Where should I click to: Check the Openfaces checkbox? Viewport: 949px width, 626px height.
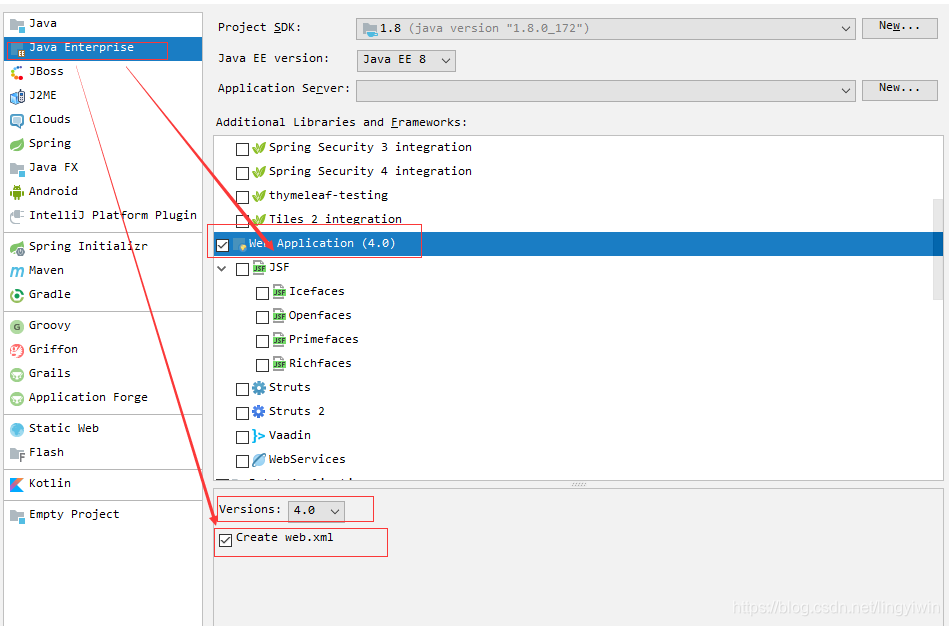262,317
